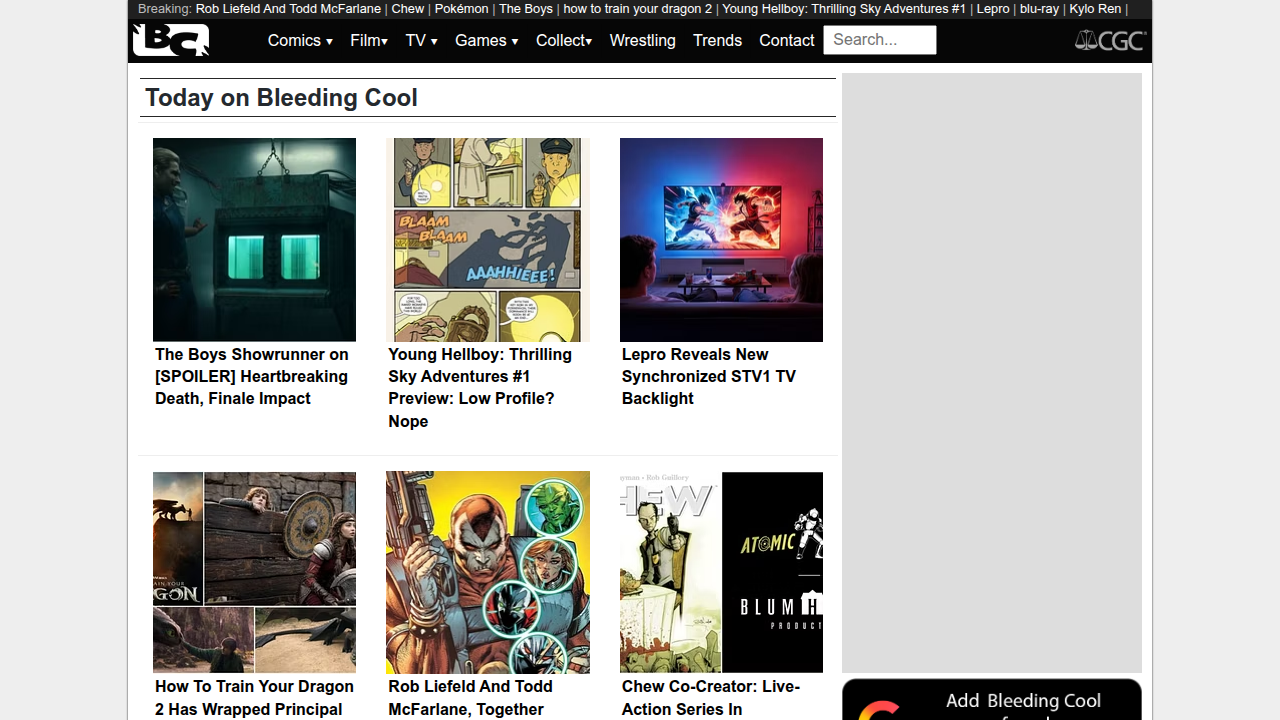
Task: Read How To Train Your Dragon 2 headline
Action: 254,698
